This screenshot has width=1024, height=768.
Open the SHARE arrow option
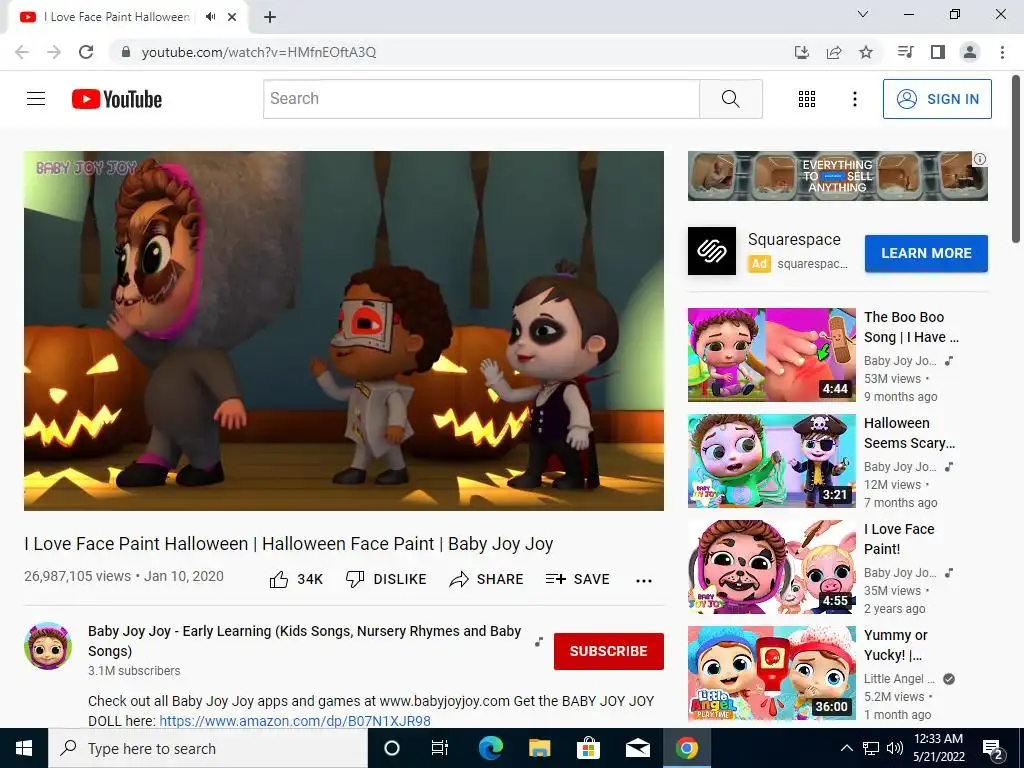pos(487,579)
